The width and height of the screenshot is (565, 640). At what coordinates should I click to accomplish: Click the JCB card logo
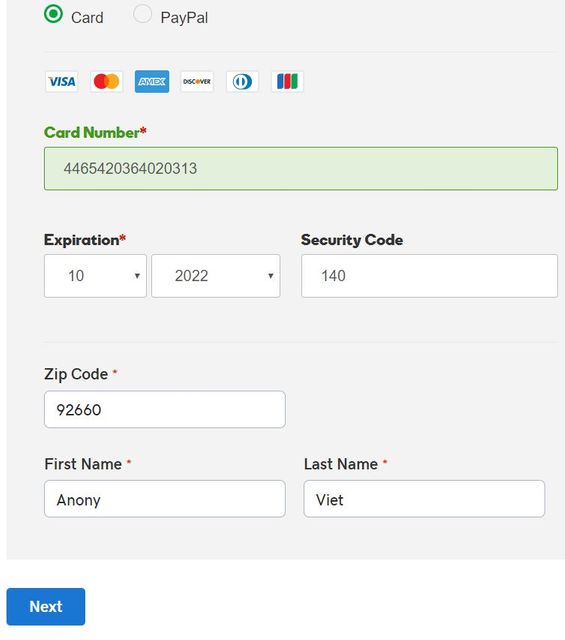pos(287,82)
